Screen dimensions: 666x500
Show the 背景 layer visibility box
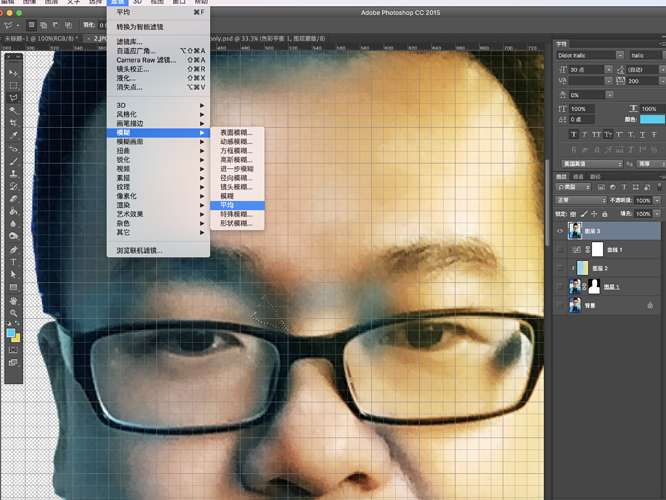coord(560,305)
